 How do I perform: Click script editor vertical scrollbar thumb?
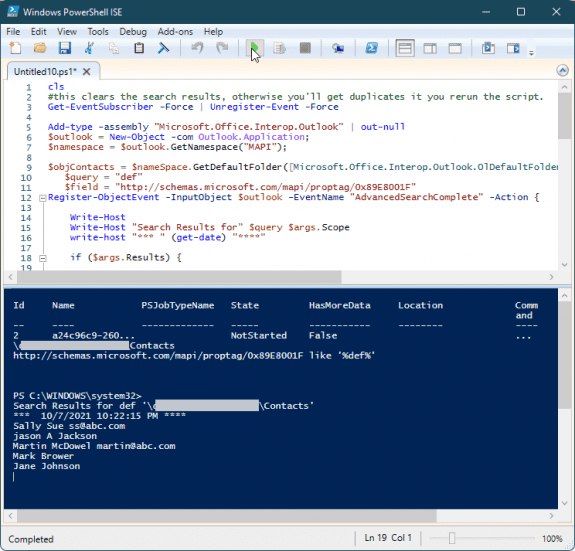click(x=564, y=115)
